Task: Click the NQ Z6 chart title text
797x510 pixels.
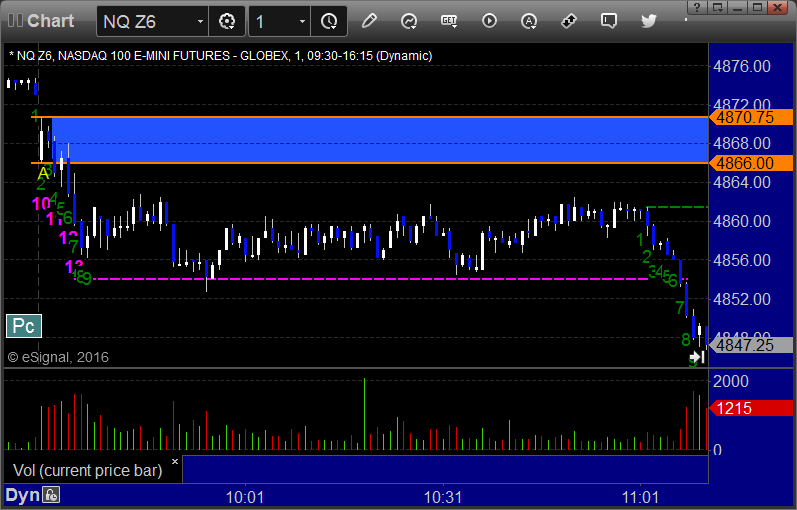Action: pos(221,55)
